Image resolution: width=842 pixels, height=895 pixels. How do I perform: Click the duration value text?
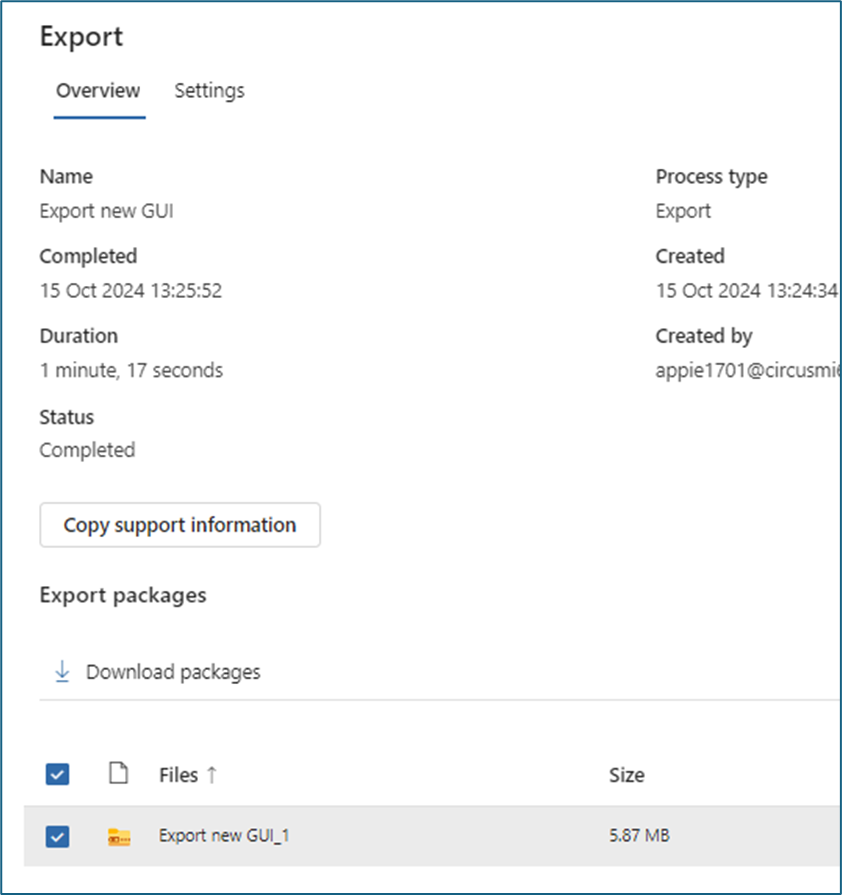click(131, 370)
